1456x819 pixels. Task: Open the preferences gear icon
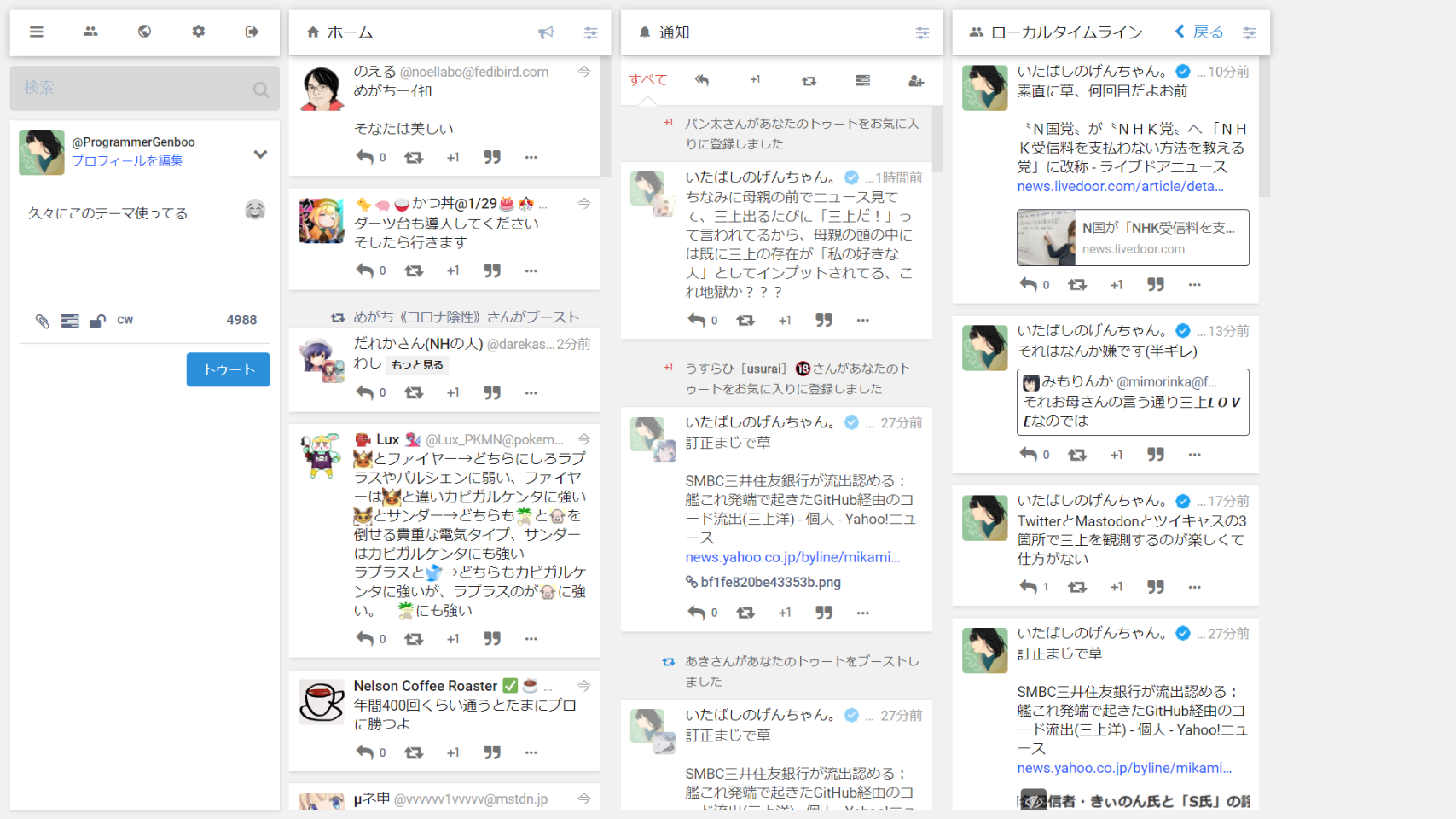point(198,32)
